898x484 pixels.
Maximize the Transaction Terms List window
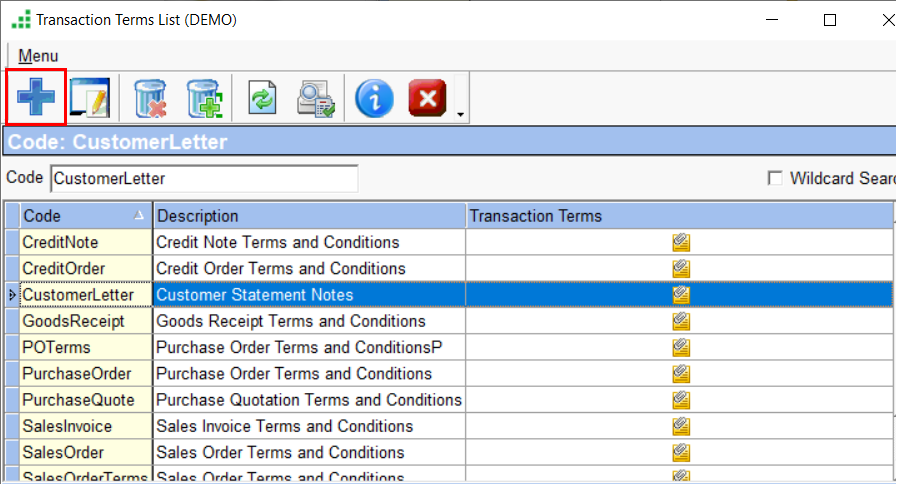click(x=830, y=20)
